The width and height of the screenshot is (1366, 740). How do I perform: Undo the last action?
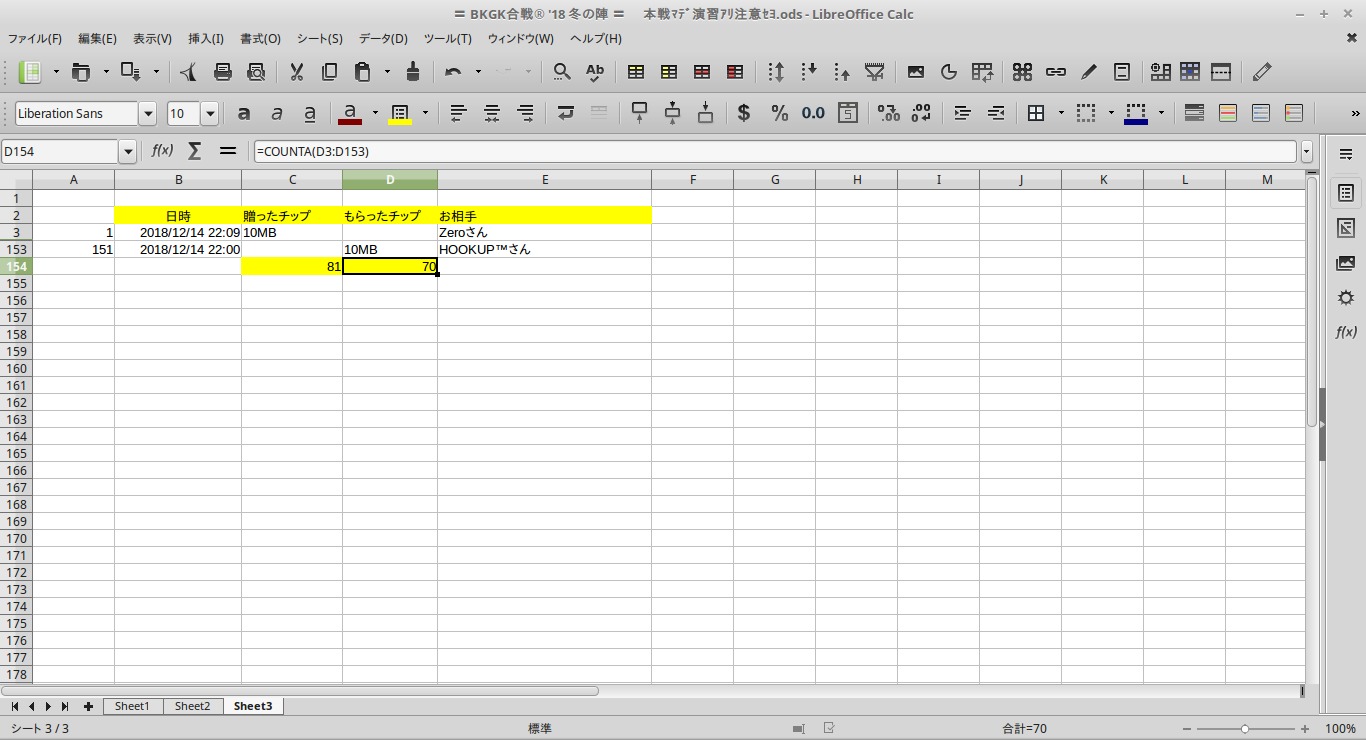[x=453, y=72]
